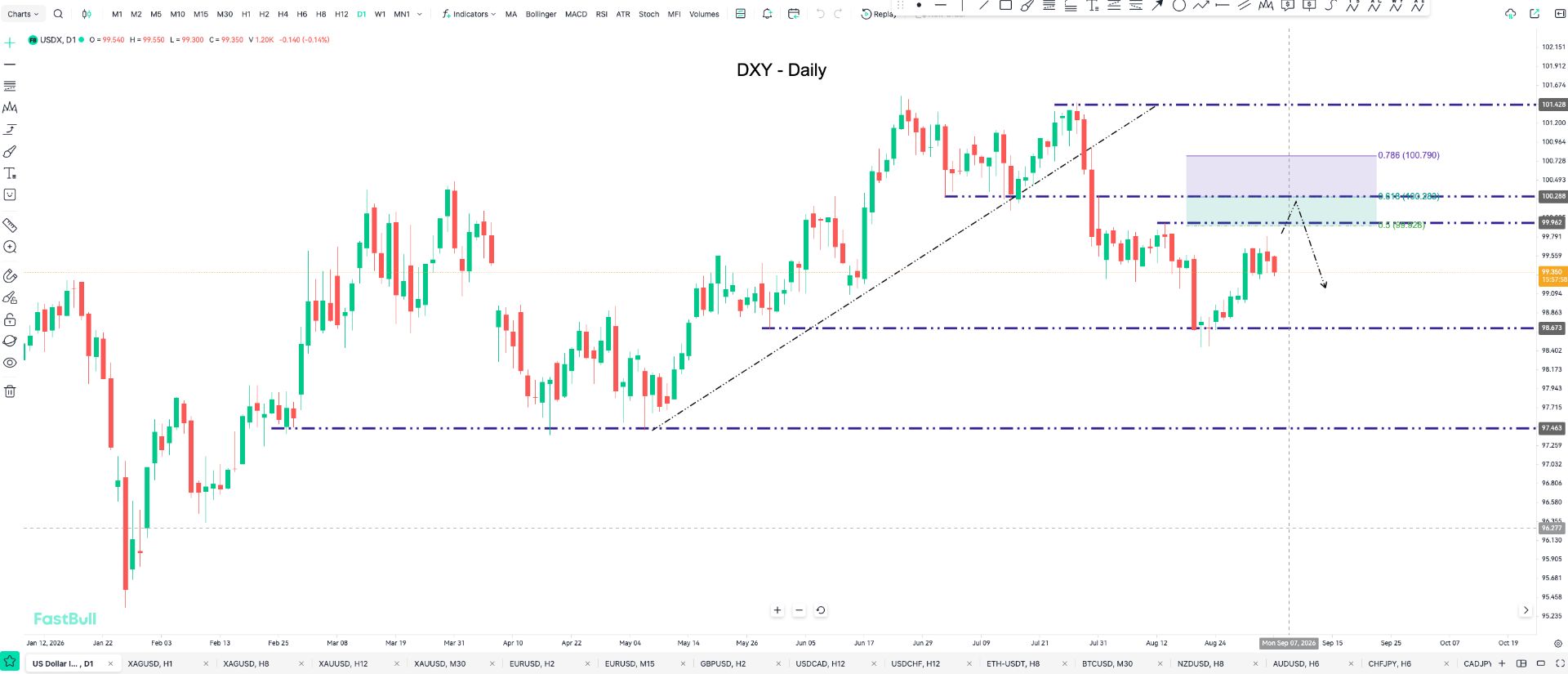The width and height of the screenshot is (1568, 674).
Task: Select the text tool in left sidebar
Action: tap(10, 173)
